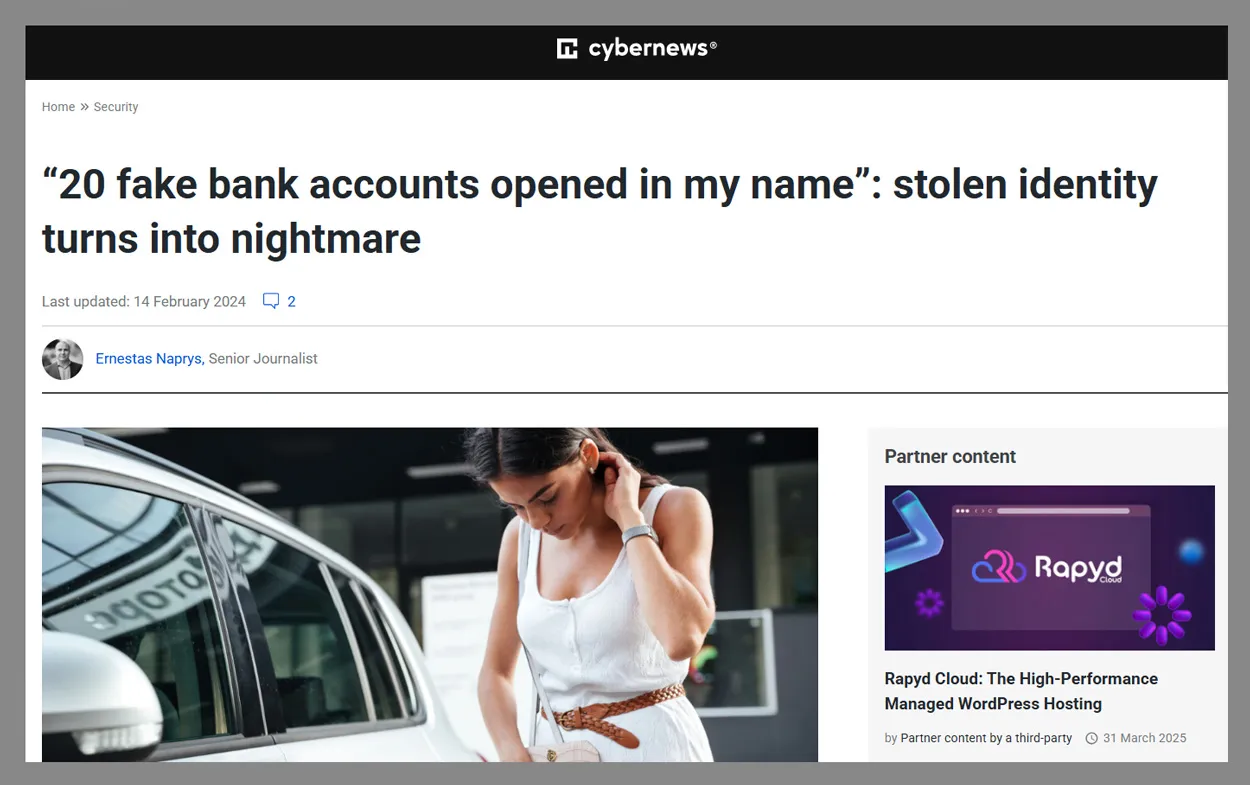Click the Partner content by a third-party byline

[986, 738]
